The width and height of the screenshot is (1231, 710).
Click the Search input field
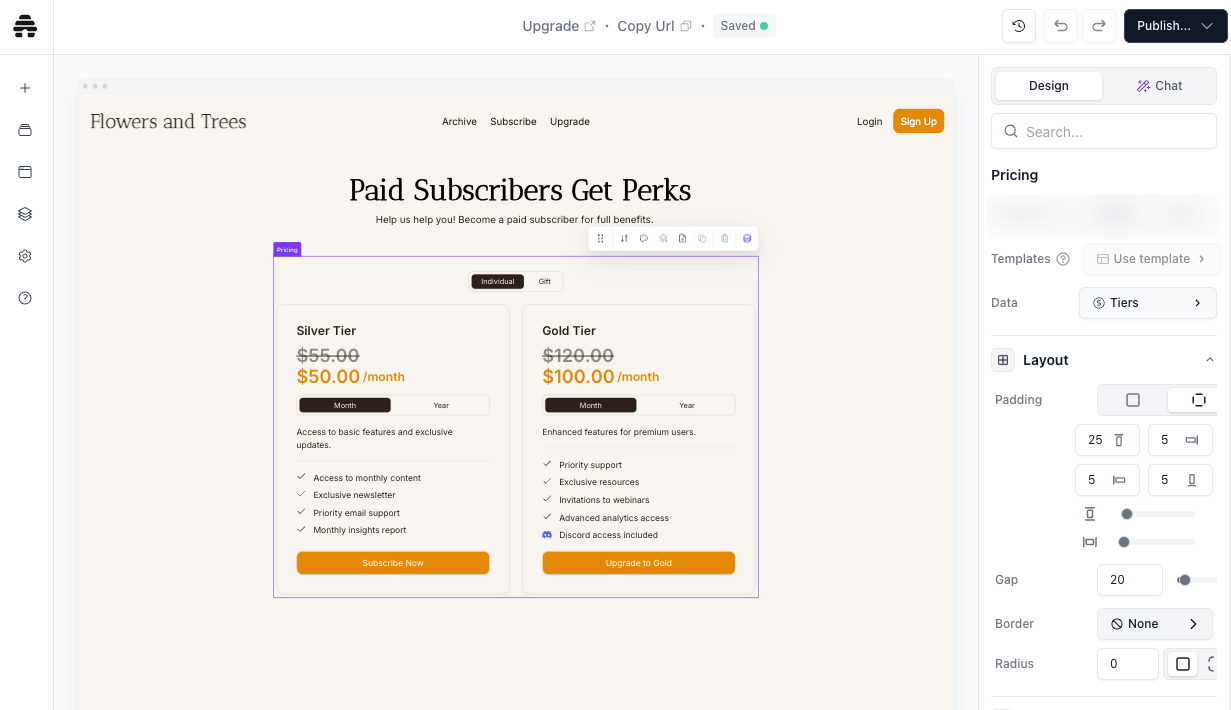[1103, 132]
